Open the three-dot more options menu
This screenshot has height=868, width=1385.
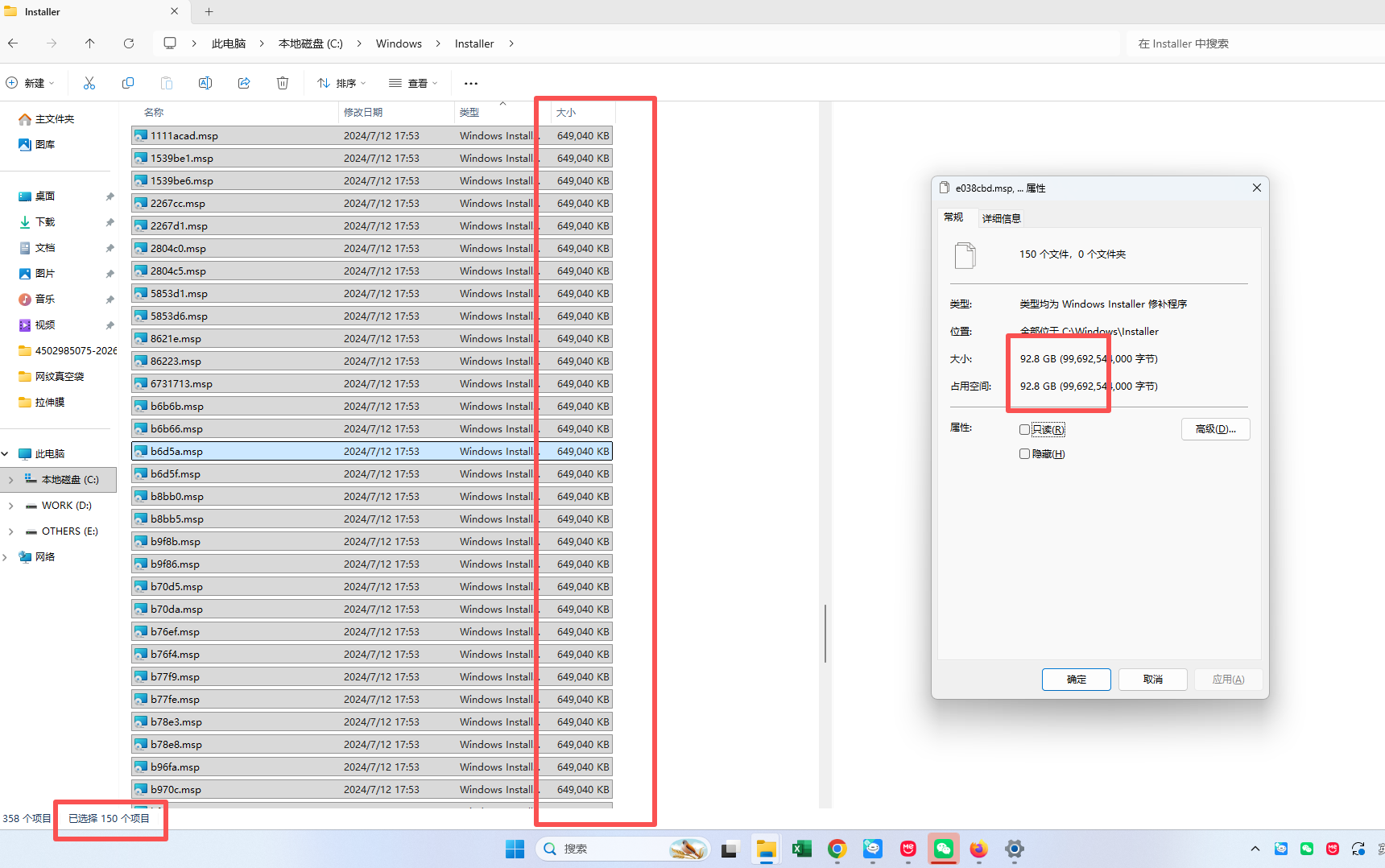tap(471, 83)
